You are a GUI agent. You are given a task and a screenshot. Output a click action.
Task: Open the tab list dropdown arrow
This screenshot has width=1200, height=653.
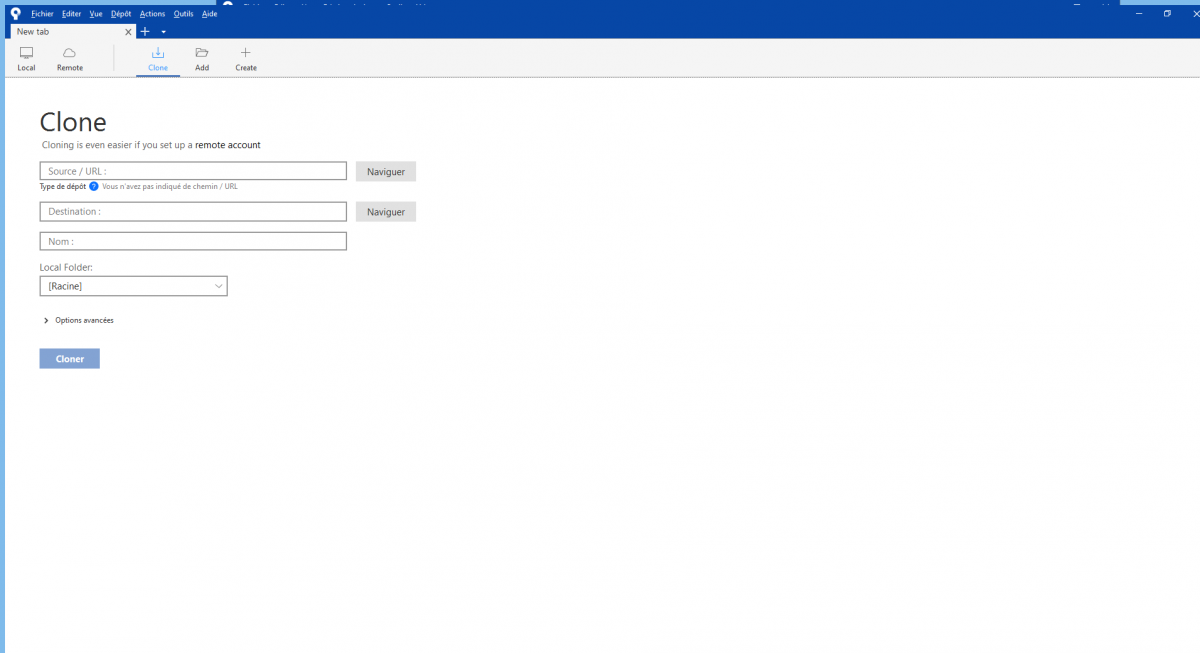point(164,32)
